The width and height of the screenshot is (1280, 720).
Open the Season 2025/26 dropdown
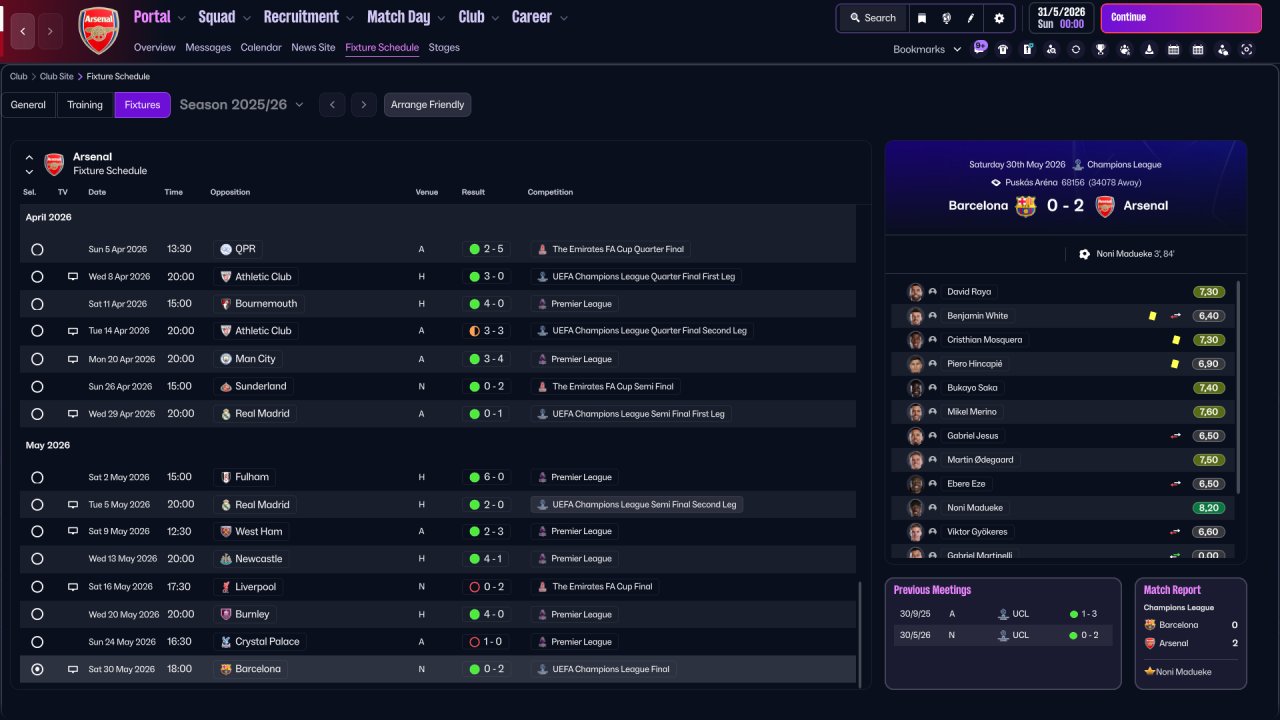tap(242, 105)
